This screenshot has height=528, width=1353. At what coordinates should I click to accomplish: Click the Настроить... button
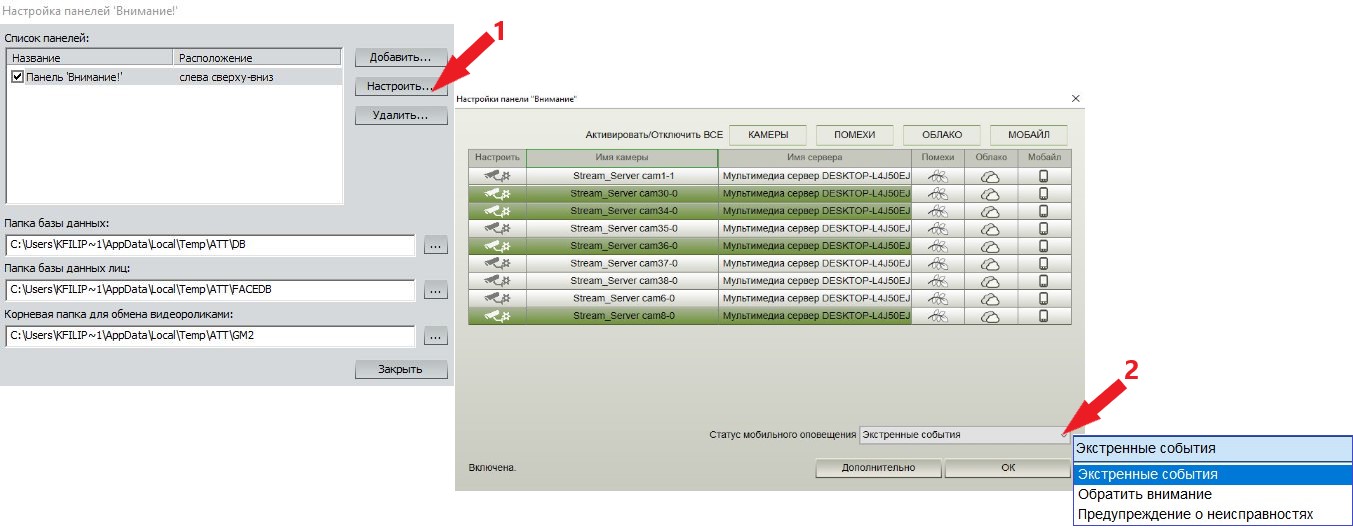[401, 87]
